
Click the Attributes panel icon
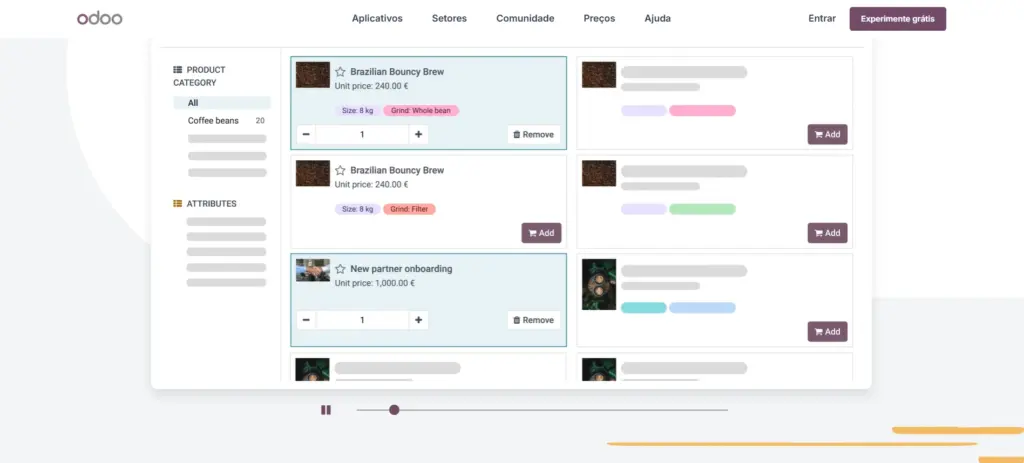[178, 204]
